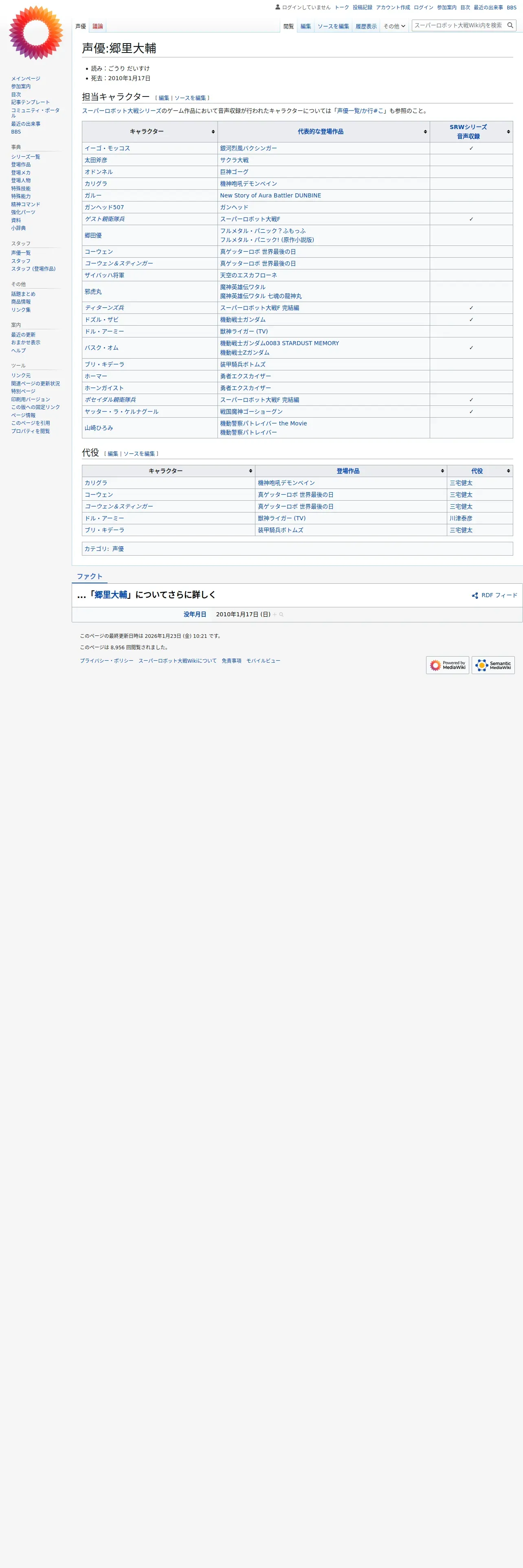Open the 編集 tab
Image resolution: width=523 pixels, height=1568 pixels.
click(305, 26)
